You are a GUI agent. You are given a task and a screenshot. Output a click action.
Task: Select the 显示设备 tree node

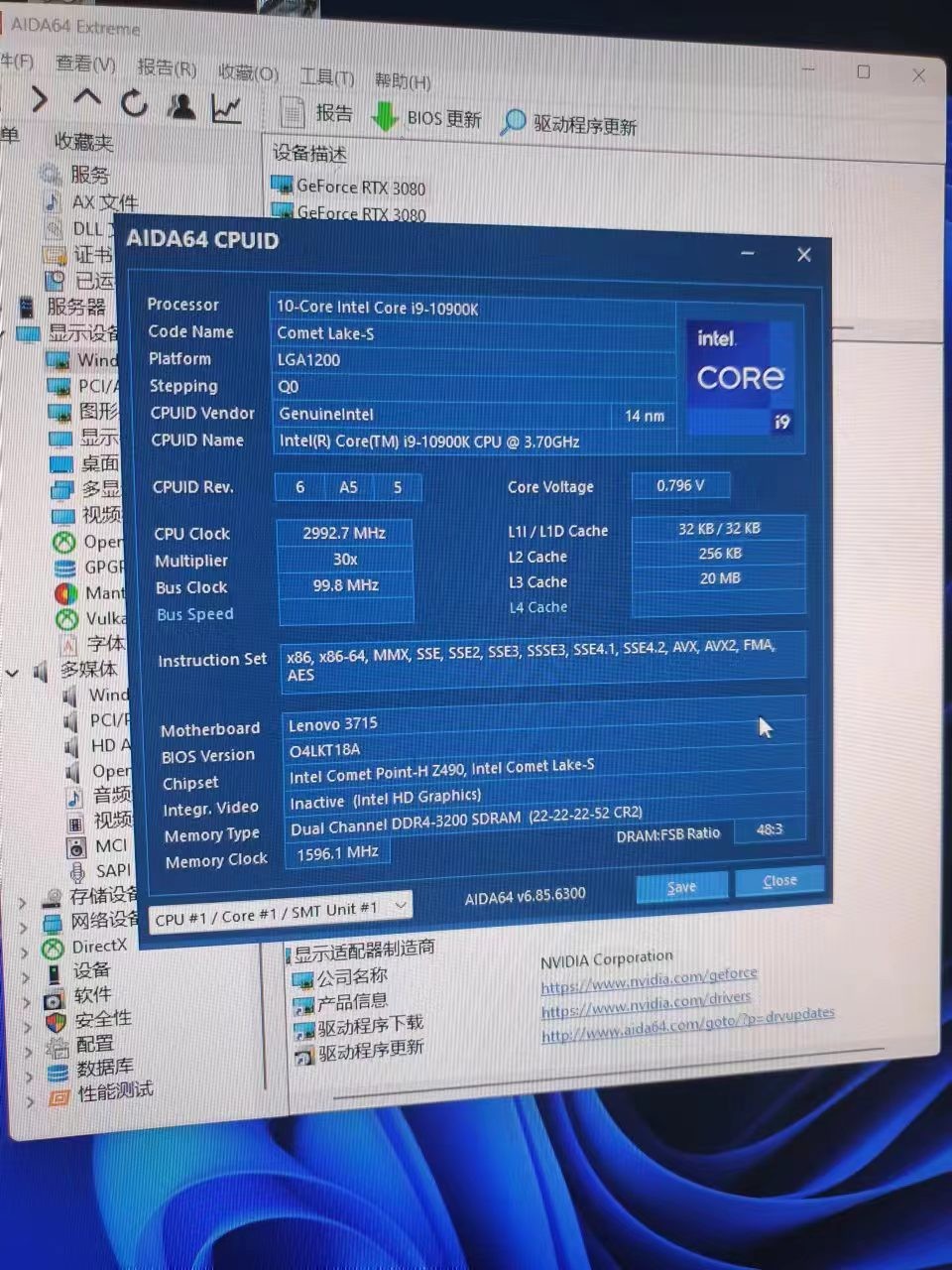(x=83, y=332)
